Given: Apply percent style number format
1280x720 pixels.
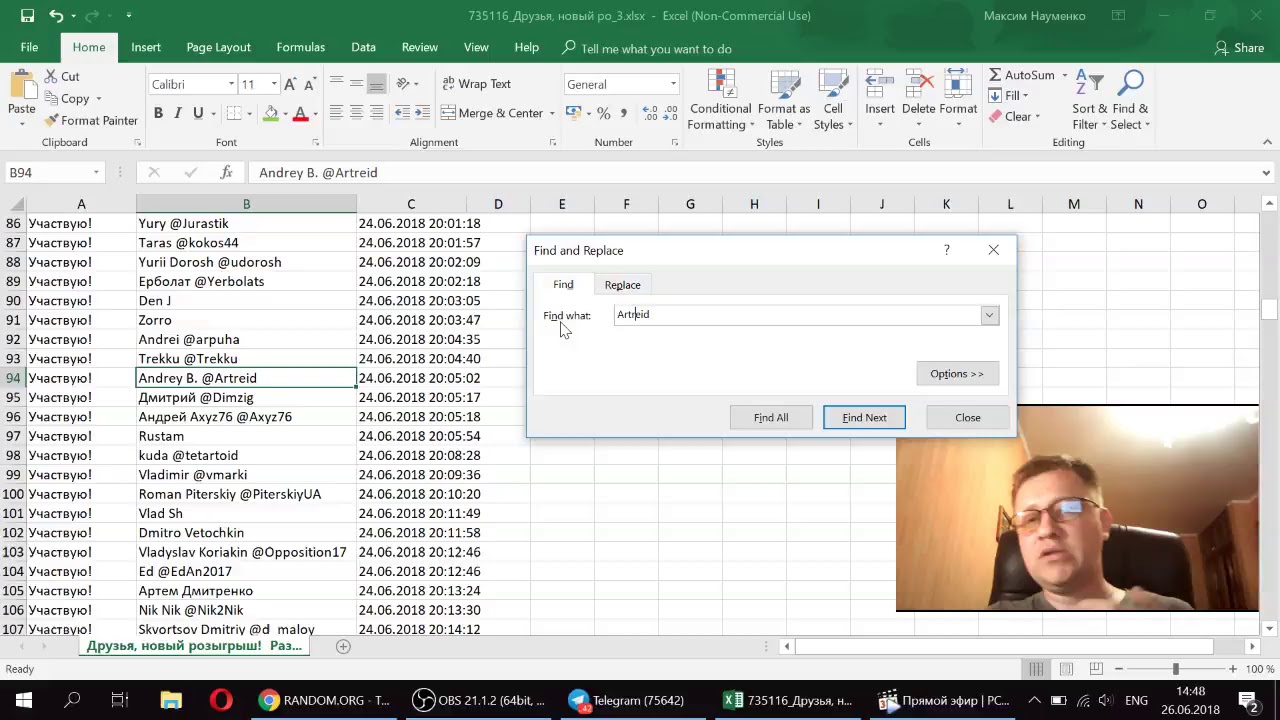Looking at the screenshot, I should click(604, 113).
